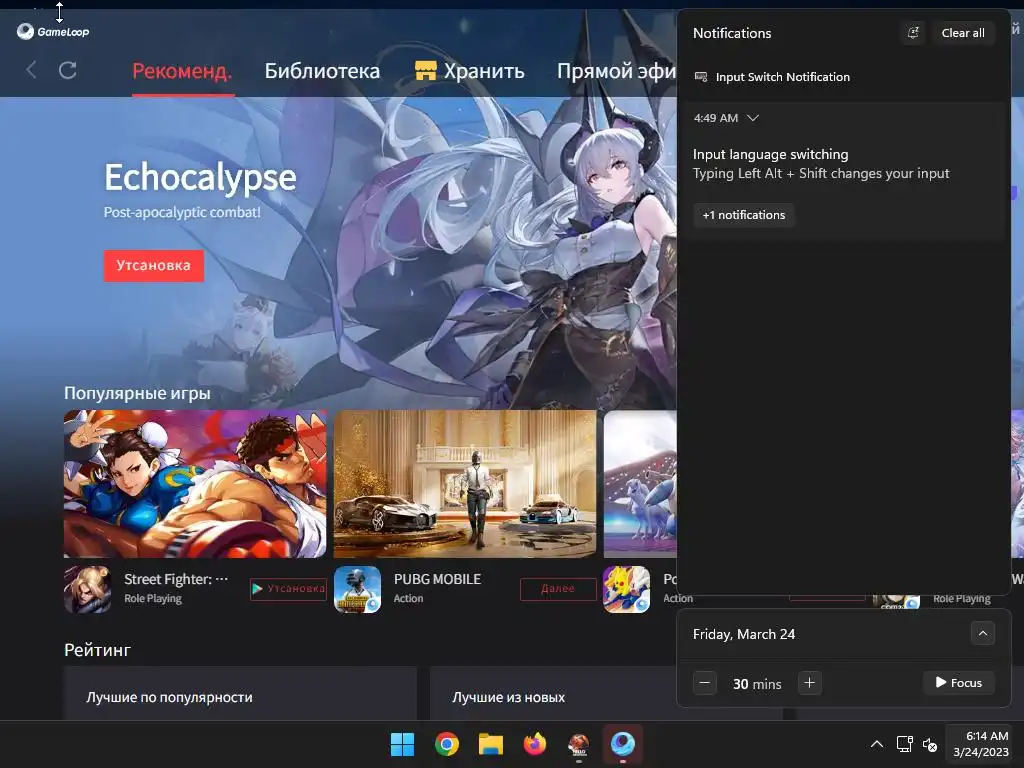1024x768 pixels.
Task: Click the Friday, March 24 date
Action: 744,634
